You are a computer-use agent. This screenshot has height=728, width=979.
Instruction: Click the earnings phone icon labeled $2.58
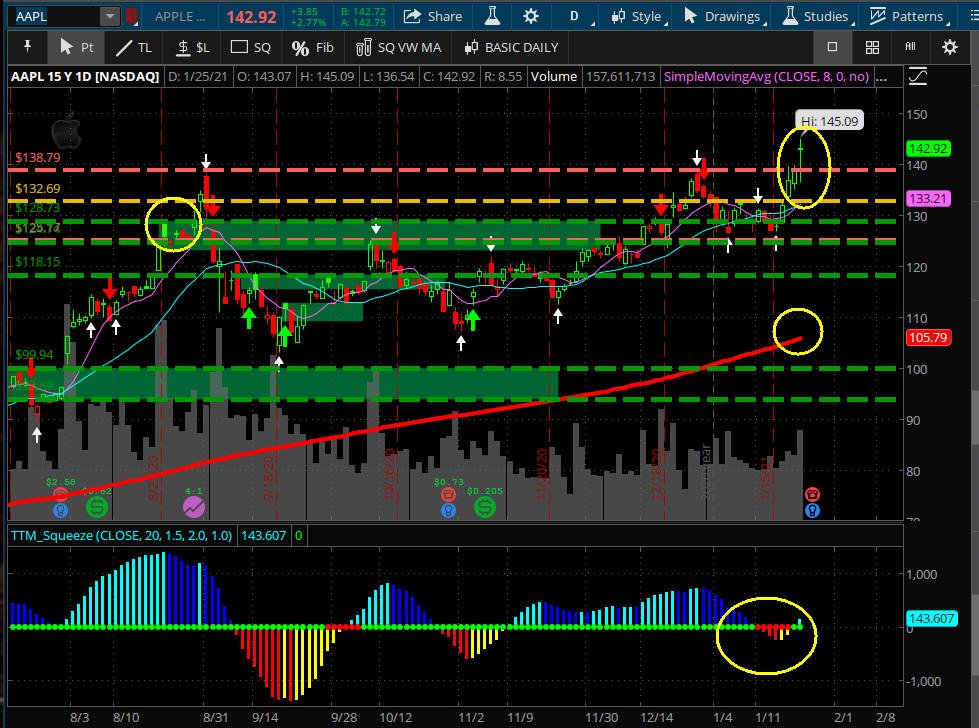coord(61,494)
